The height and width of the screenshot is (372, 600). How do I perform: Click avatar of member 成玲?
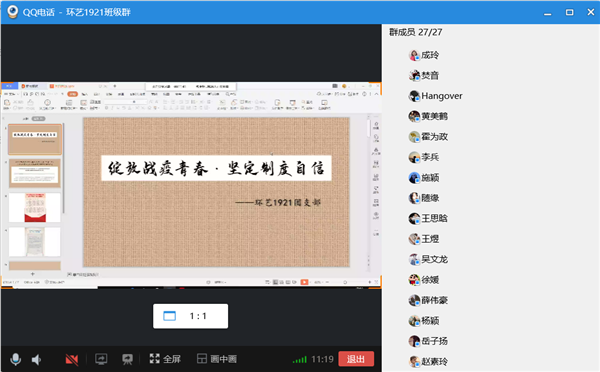point(414,55)
